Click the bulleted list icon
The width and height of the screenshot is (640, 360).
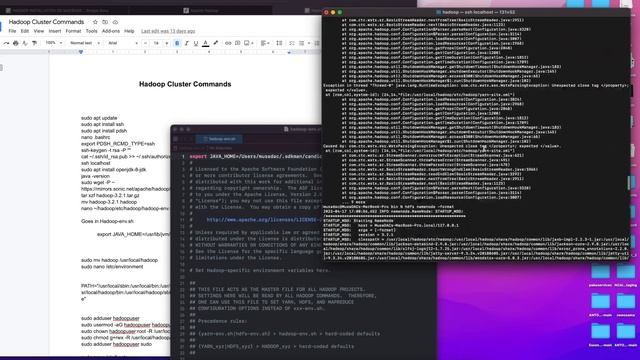[302, 43]
